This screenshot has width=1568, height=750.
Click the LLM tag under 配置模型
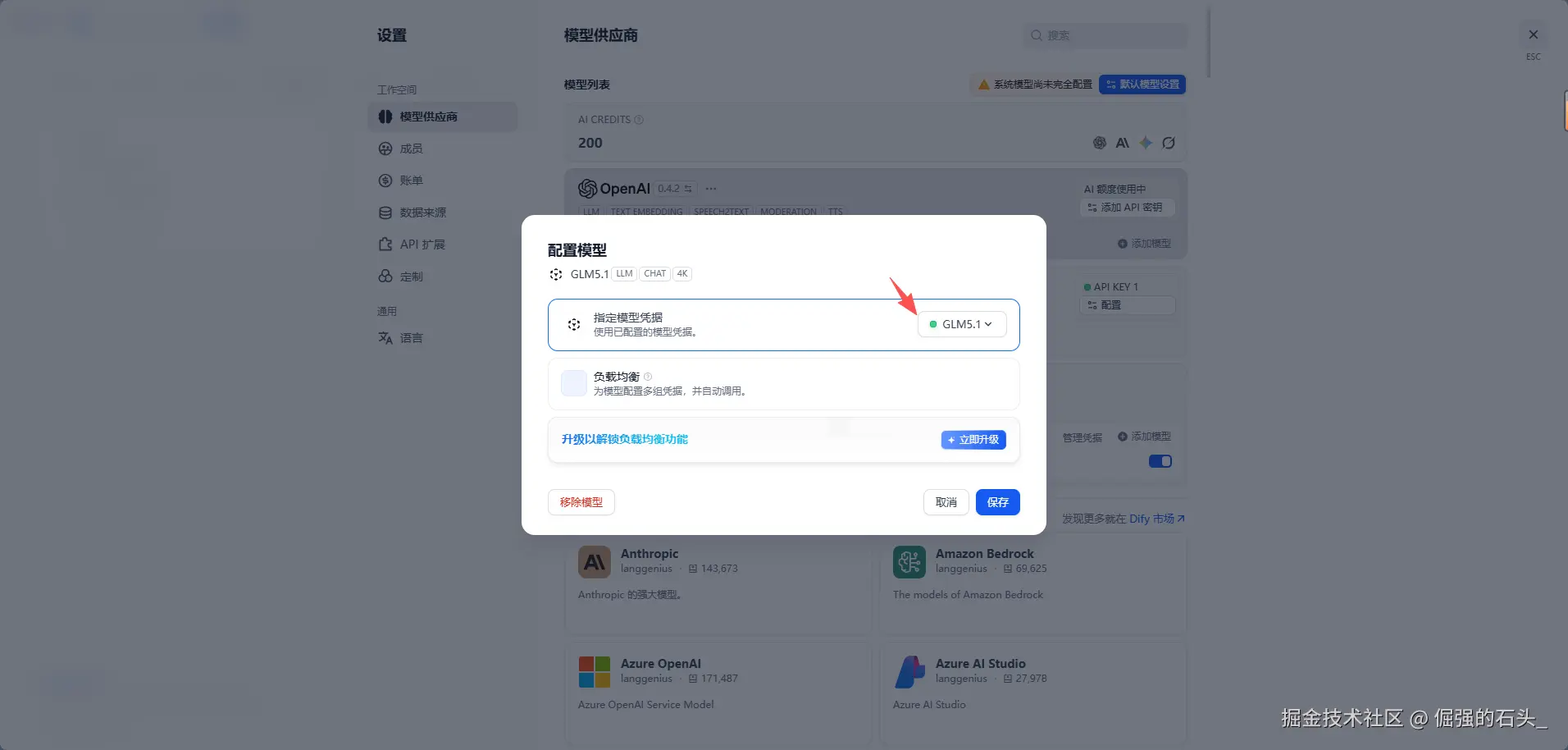tap(625, 274)
